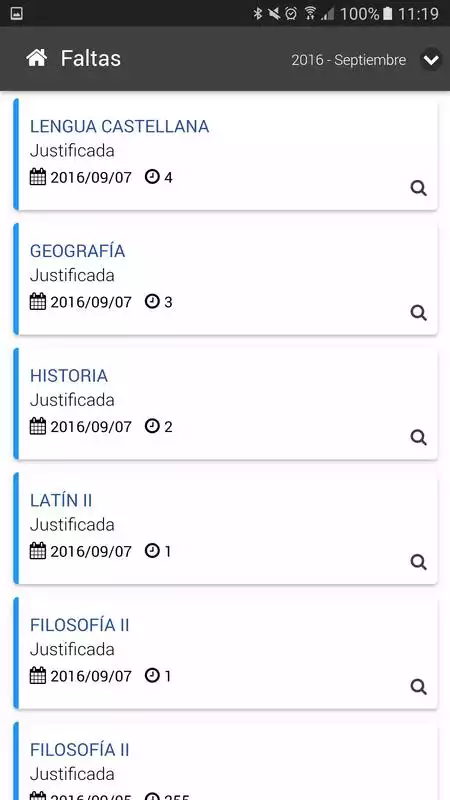Image resolution: width=450 pixels, height=800 pixels.
Task: Tap the Bluetooth icon in status bar
Action: point(258,14)
